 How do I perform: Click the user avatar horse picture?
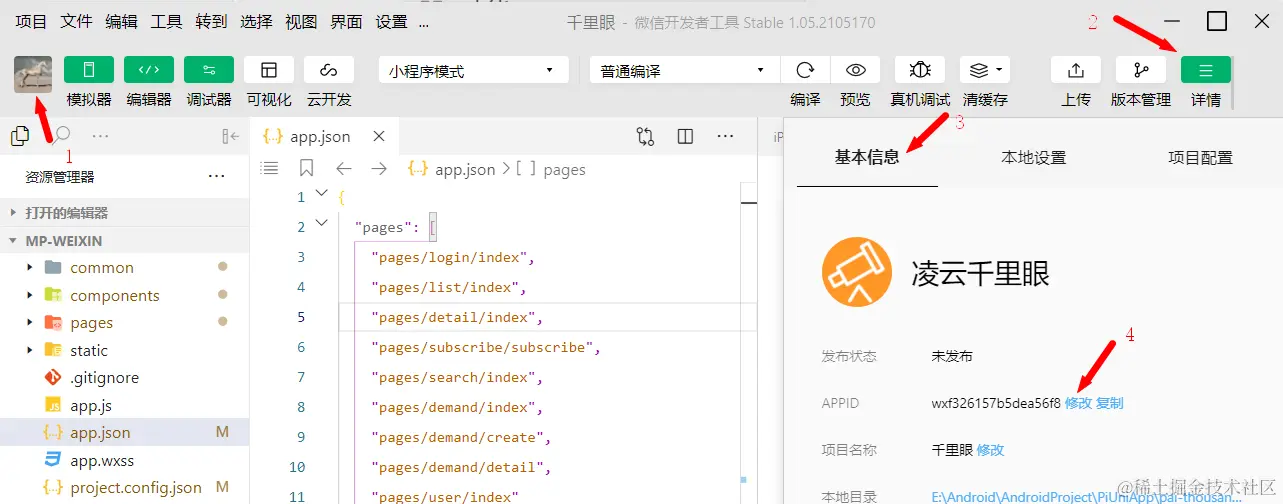point(33,75)
